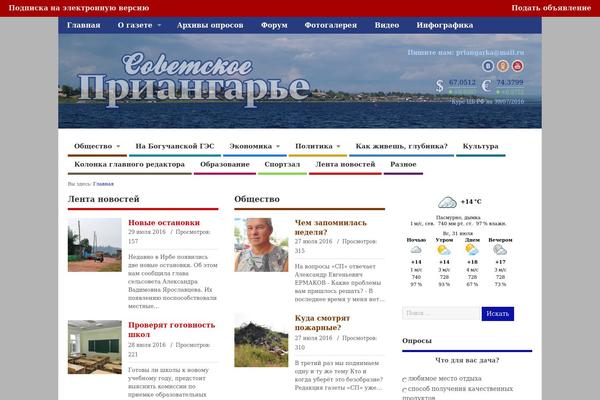Click the Общество section heading
Image resolution: width=600 pixels, height=400 pixels.
pos(257,199)
